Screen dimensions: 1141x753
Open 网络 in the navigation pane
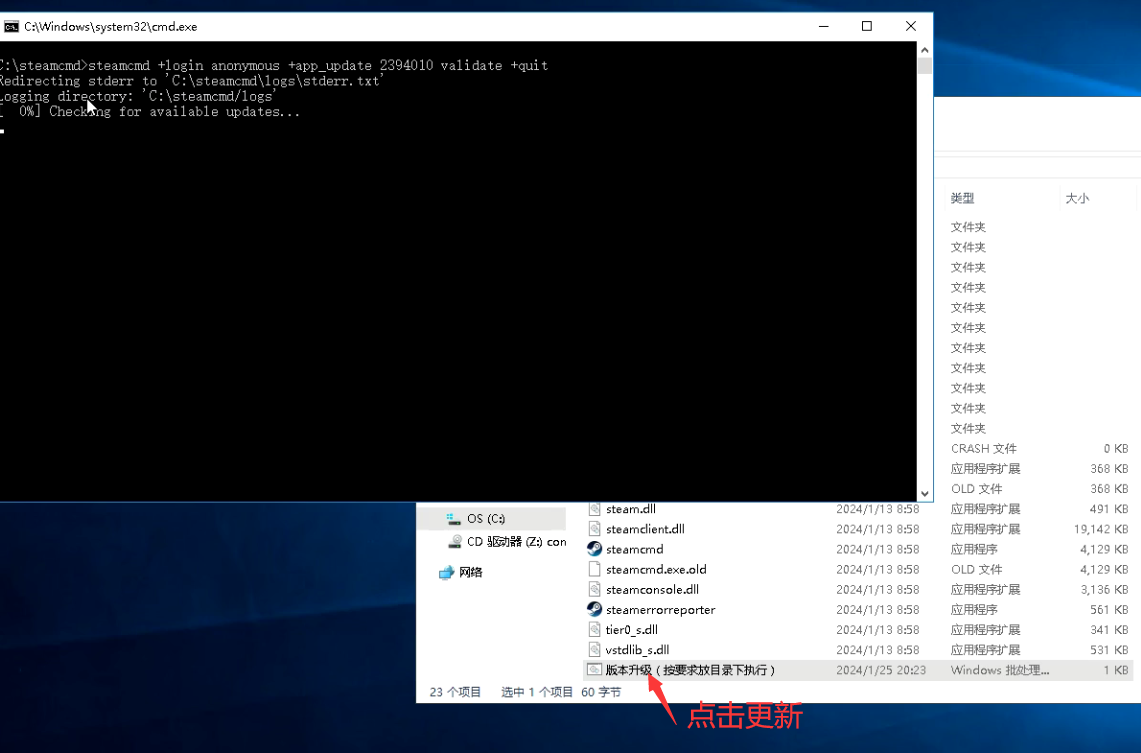tap(470, 572)
